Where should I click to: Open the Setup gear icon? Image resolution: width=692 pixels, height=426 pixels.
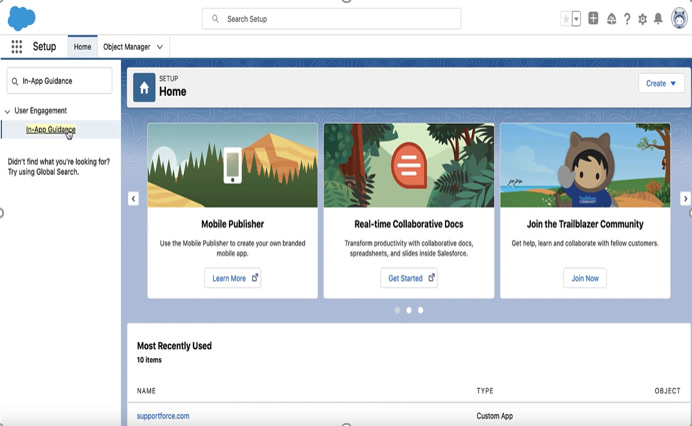pyautogui.click(x=642, y=19)
